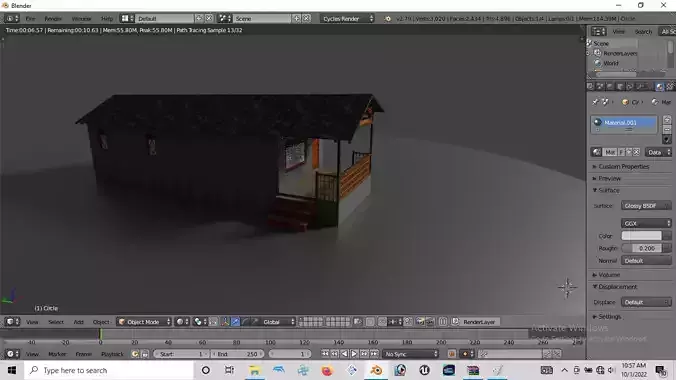This screenshot has width=676, height=380.
Task: Click the timeline End frame 250 field
Action: click(237, 354)
